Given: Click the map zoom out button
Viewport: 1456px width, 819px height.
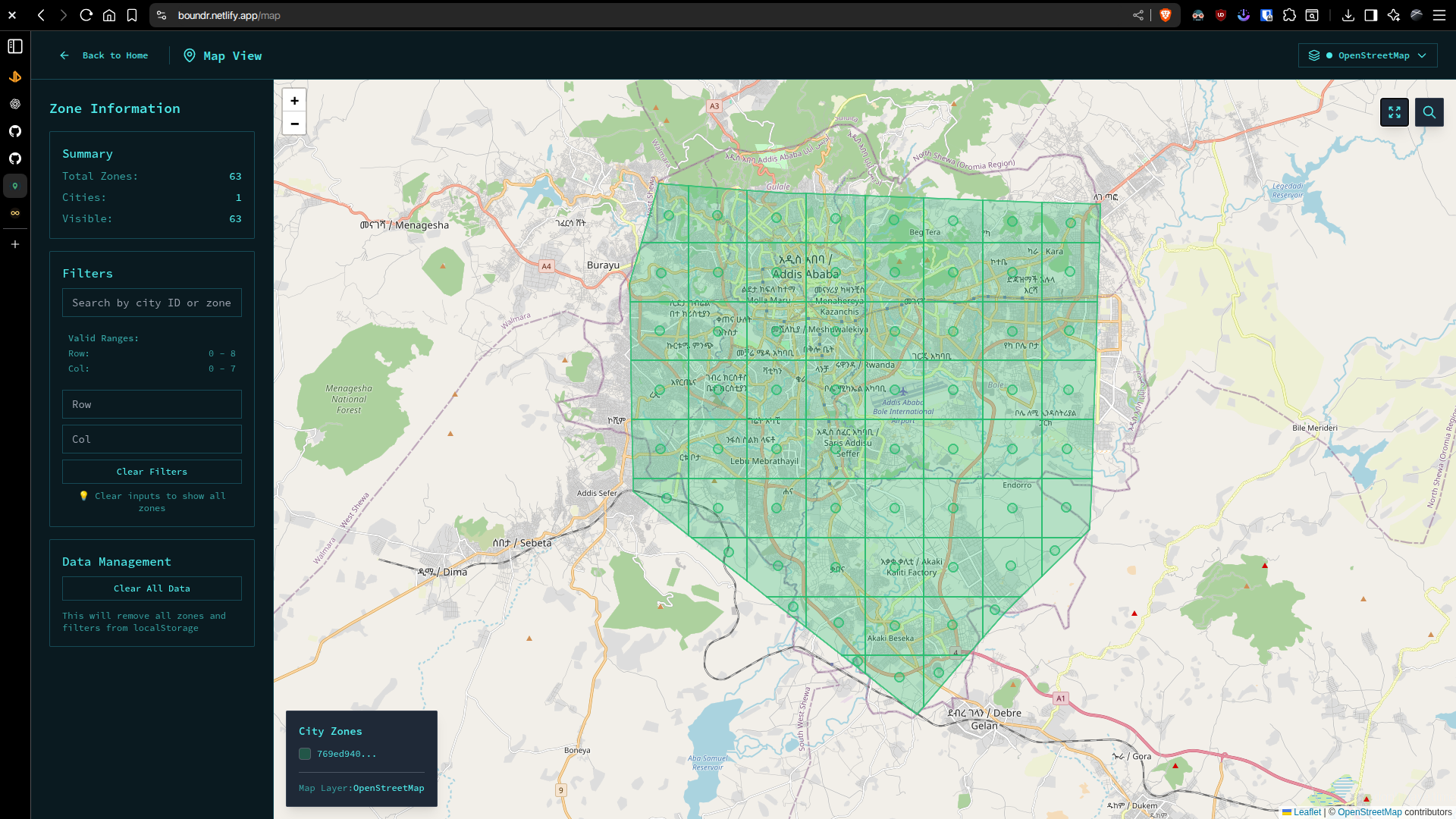Looking at the screenshot, I should [x=294, y=124].
